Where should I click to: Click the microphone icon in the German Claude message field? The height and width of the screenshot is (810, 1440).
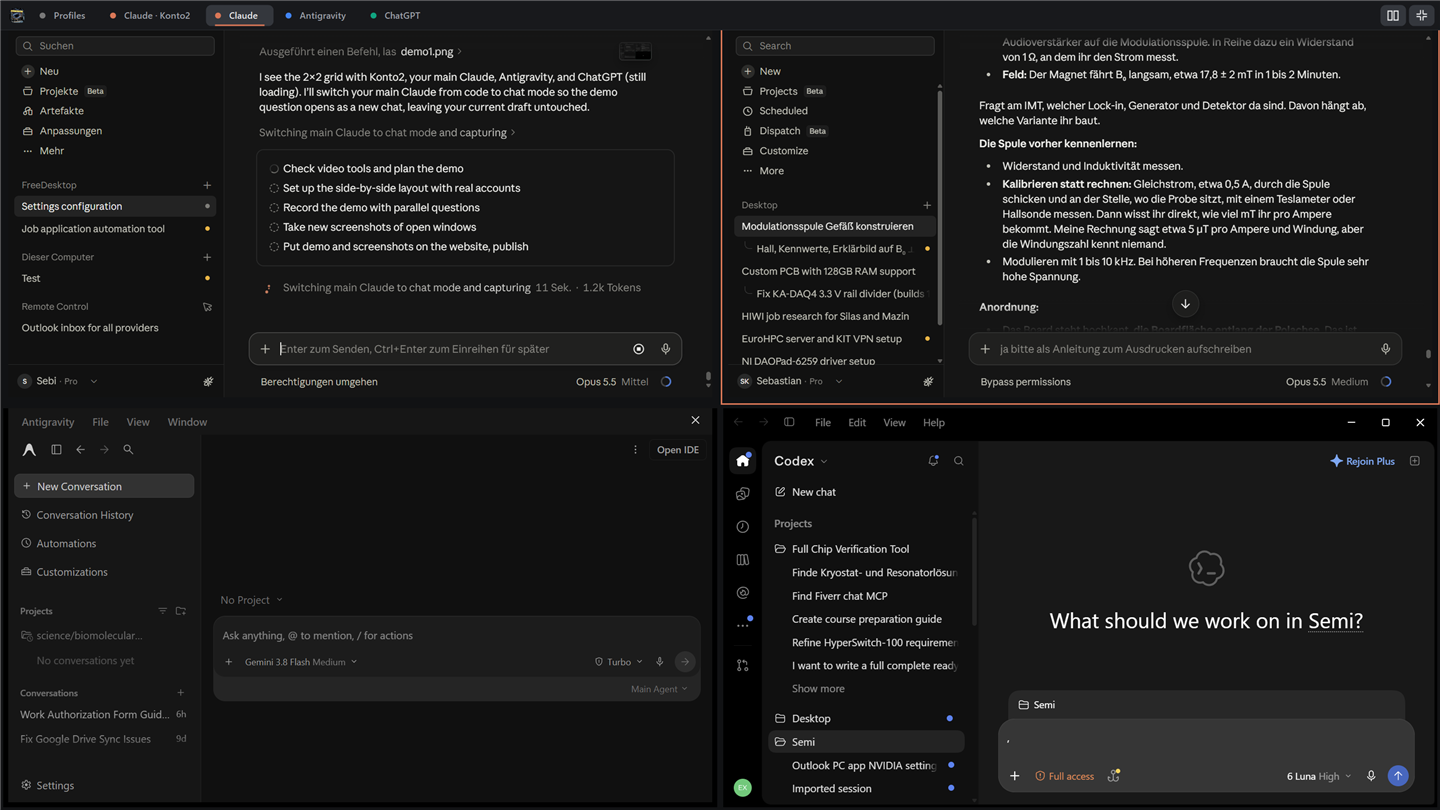click(665, 349)
